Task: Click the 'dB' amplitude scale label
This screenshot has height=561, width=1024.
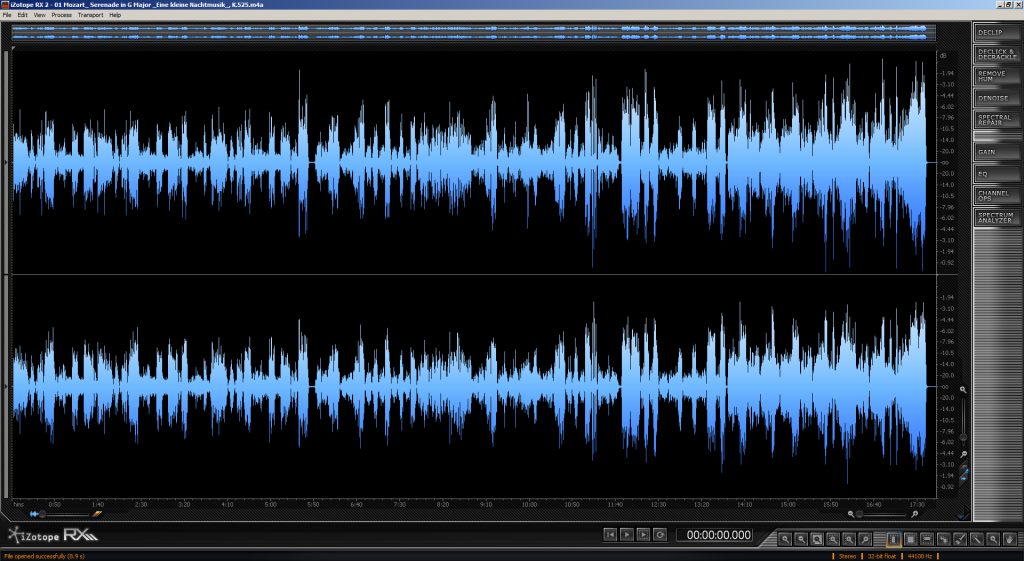Action: pyautogui.click(x=942, y=56)
